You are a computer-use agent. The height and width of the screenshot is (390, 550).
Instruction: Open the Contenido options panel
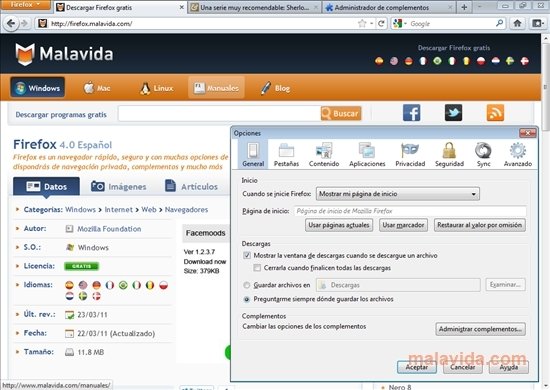[x=324, y=154]
